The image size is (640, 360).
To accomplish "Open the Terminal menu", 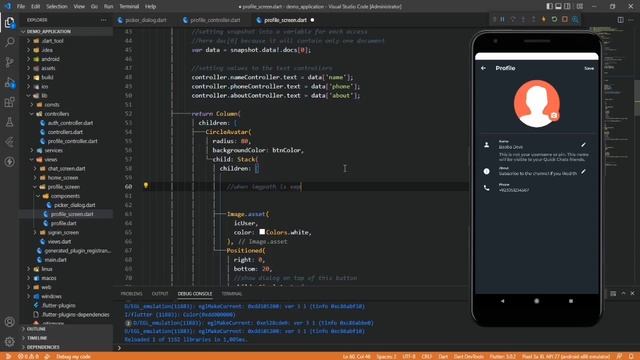I will pyautogui.click(x=129, y=7).
